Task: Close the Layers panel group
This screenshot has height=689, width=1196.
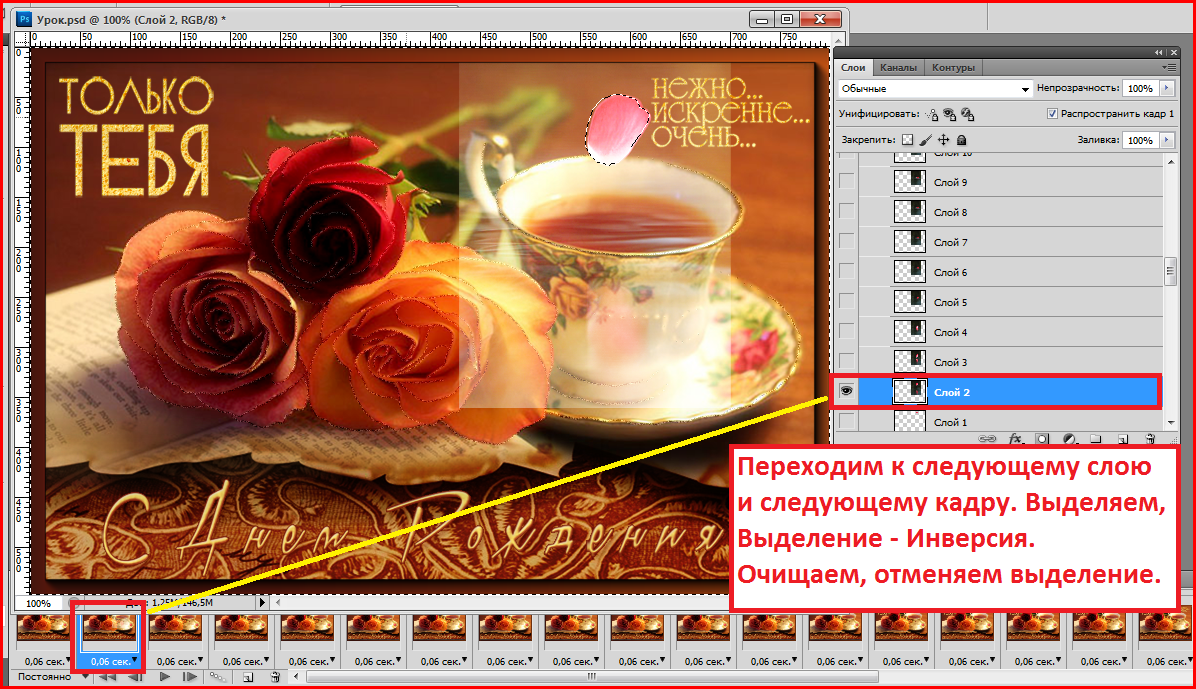Action: (x=1174, y=53)
